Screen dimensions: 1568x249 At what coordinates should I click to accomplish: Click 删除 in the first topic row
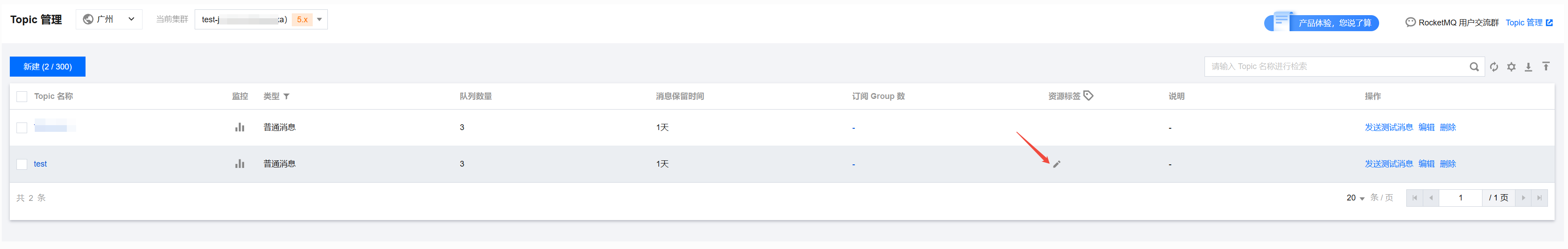(x=1447, y=127)
